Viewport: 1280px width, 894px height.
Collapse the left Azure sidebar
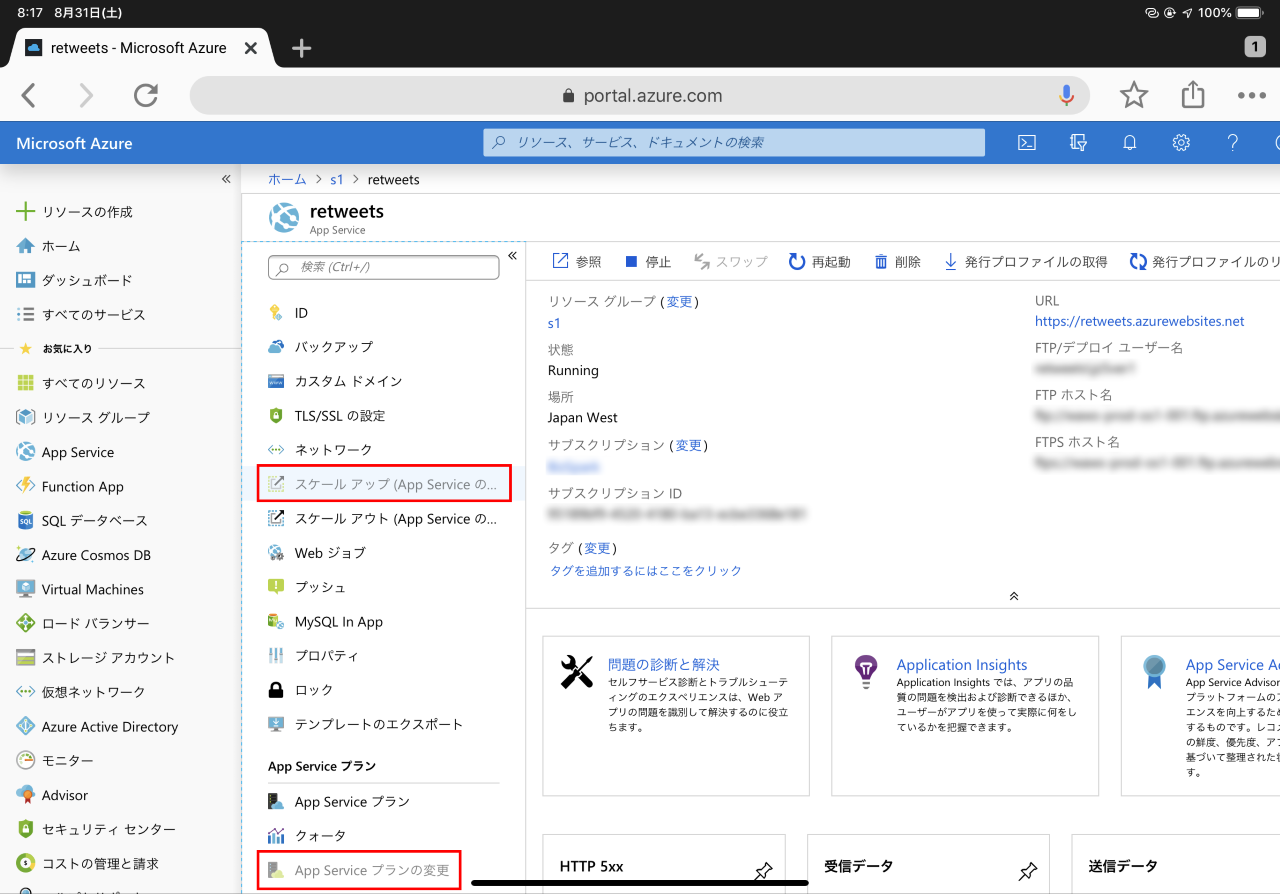tap(226, 179)
